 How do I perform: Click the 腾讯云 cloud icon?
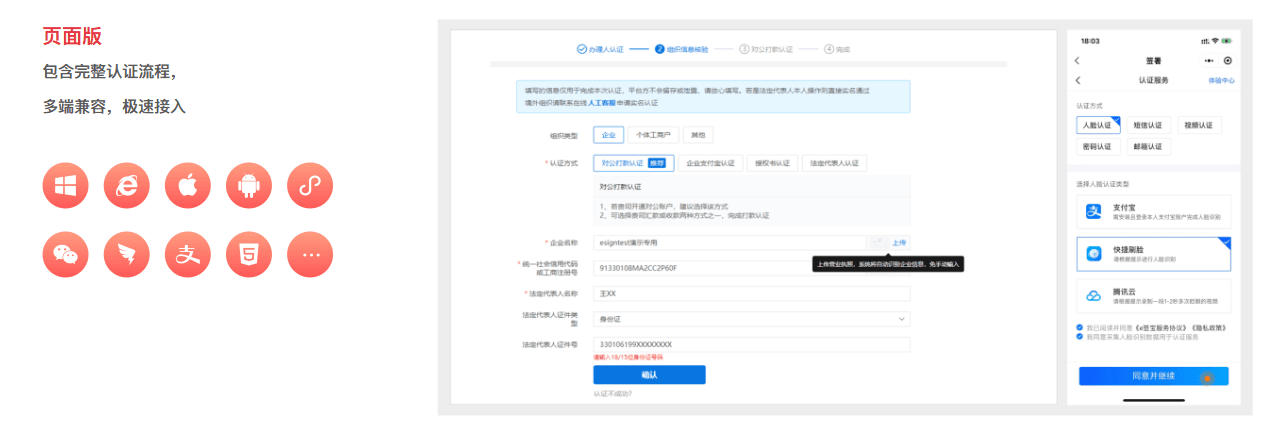click(x=1093, y=296)
